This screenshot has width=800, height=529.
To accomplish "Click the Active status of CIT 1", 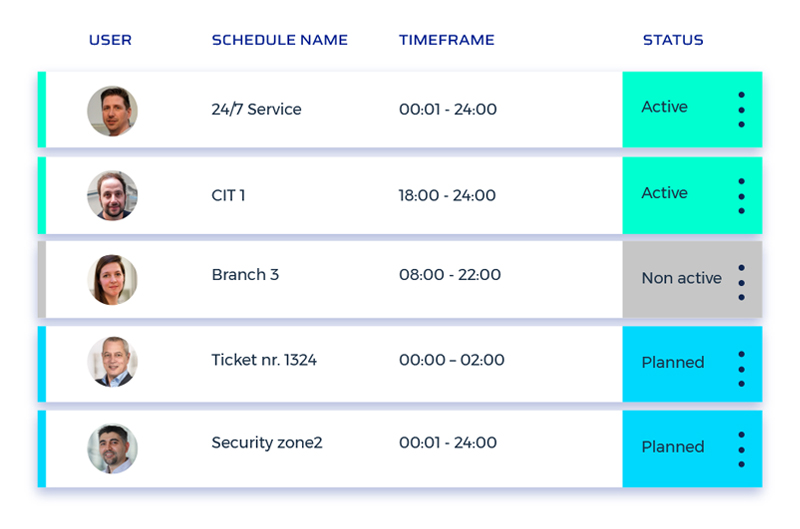I will [665, 193].
